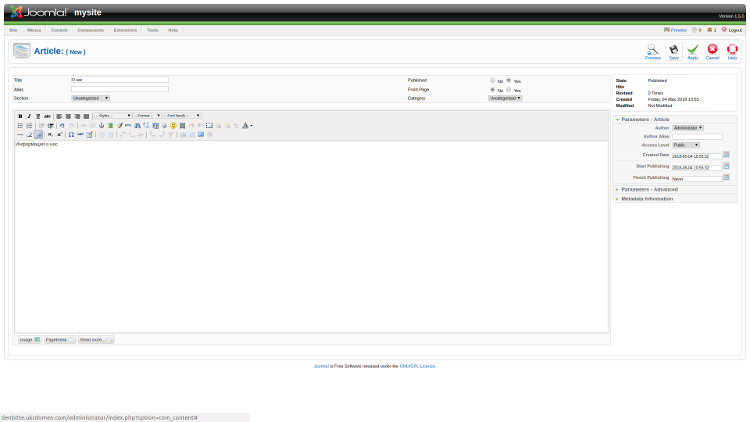The height and width of the screenshot is (422, 750).
Task: Insert an emoticon using the smiley icon
Action: (x=173, y=125)
